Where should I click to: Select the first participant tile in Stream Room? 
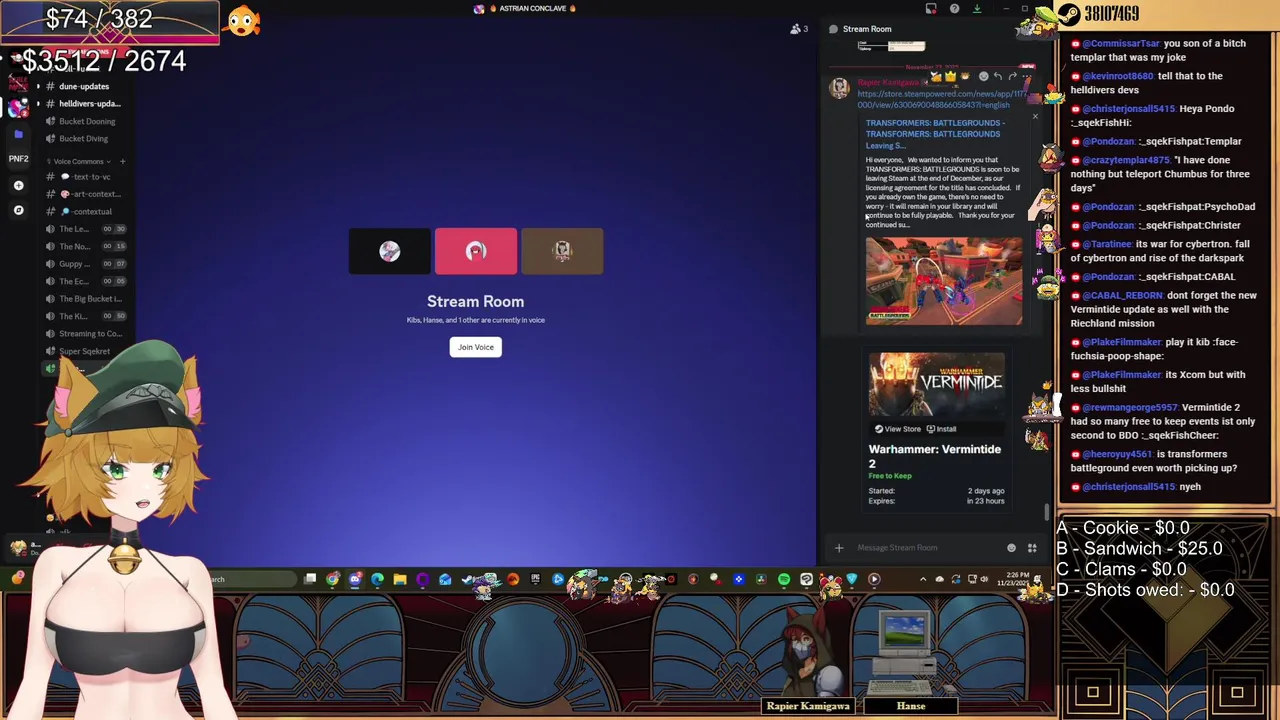tap(390, 251)
